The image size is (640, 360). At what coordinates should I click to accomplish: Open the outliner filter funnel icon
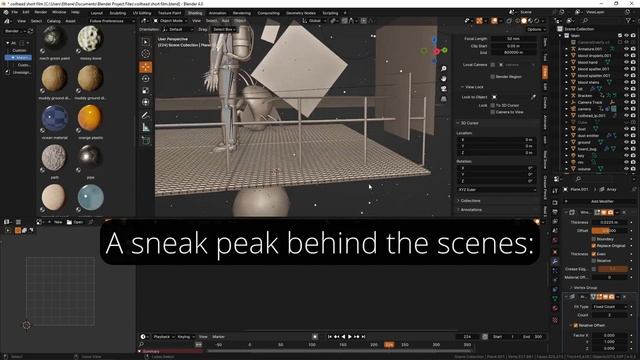[x=628, y=20]
